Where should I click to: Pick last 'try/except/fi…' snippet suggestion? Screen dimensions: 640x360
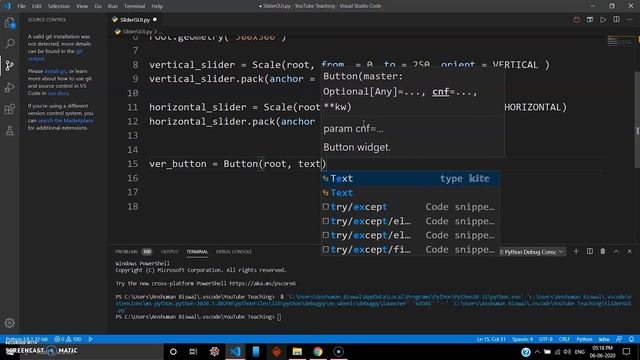click(x=410, y=249)
